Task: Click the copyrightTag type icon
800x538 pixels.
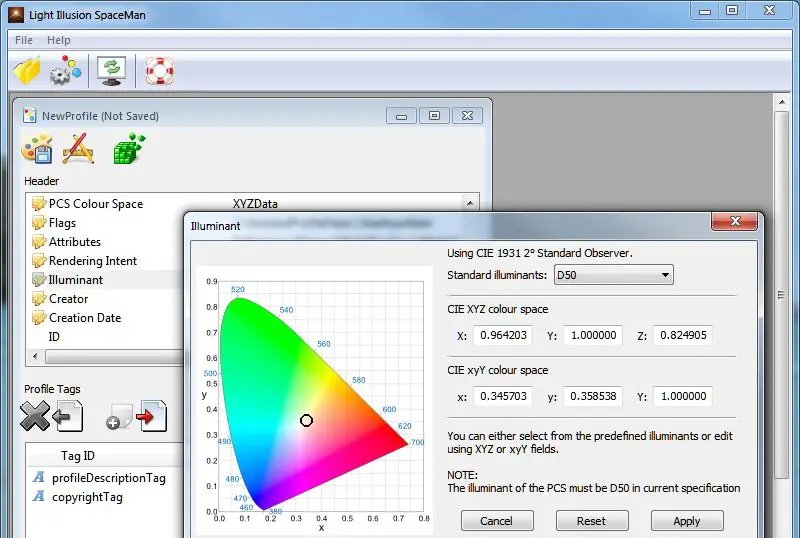Action: pyautogui.click(x=39, y=496)
